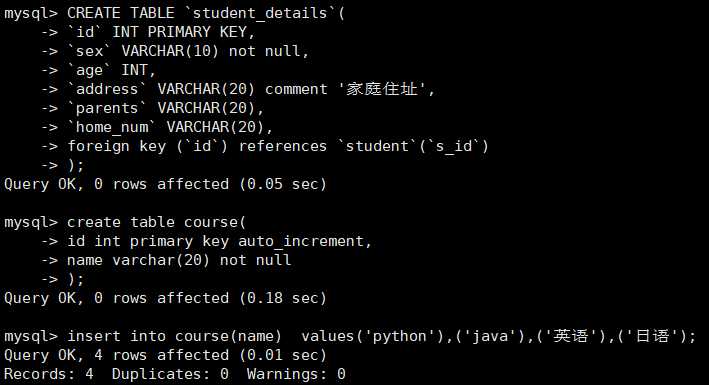Image resolution: width=709 pixels, height=385 pixels.
Task: Click the `home_num` VARCHAR(20) line
Action: tap(170, 127)
